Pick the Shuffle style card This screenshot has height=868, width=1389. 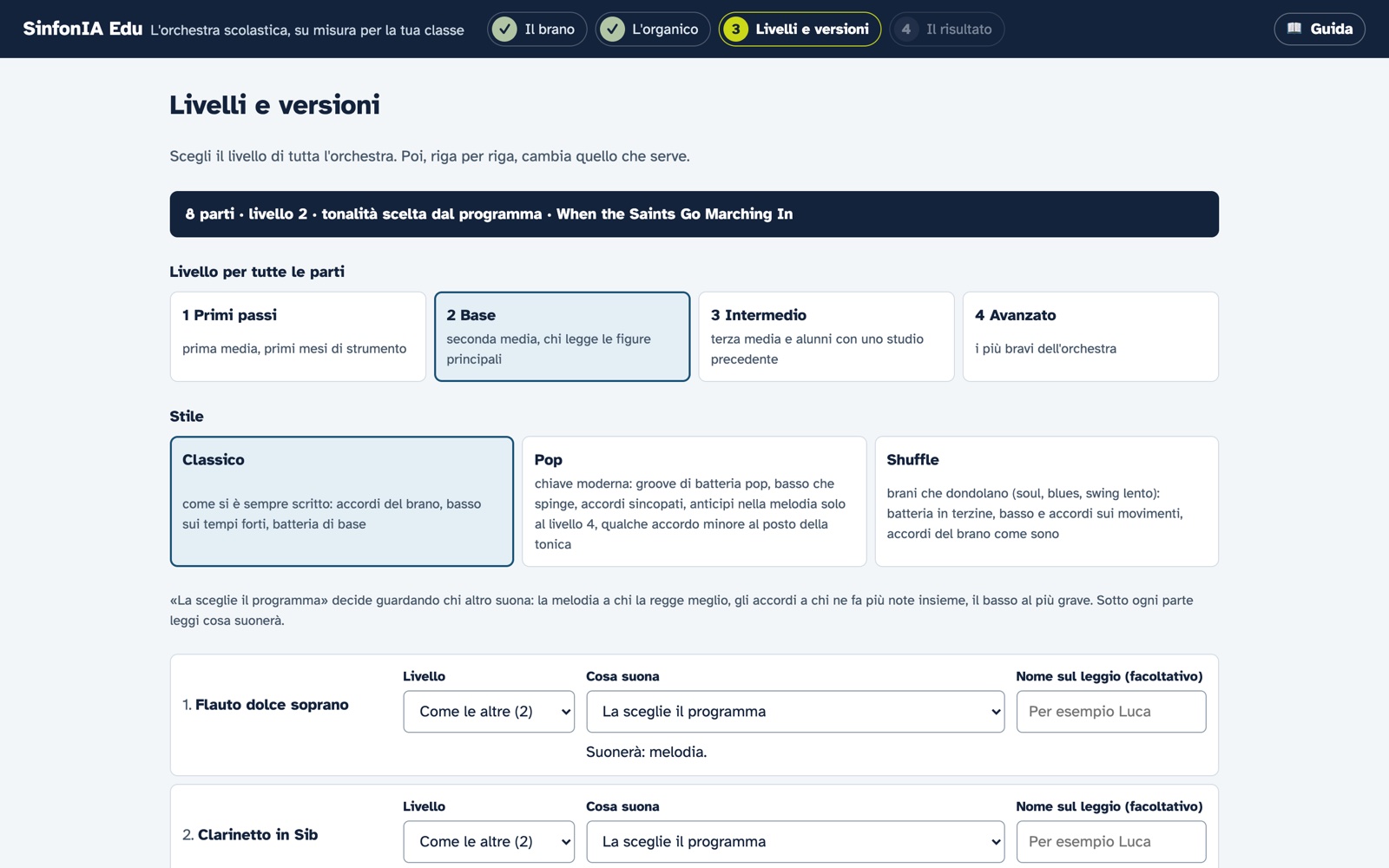[1047, 501]
